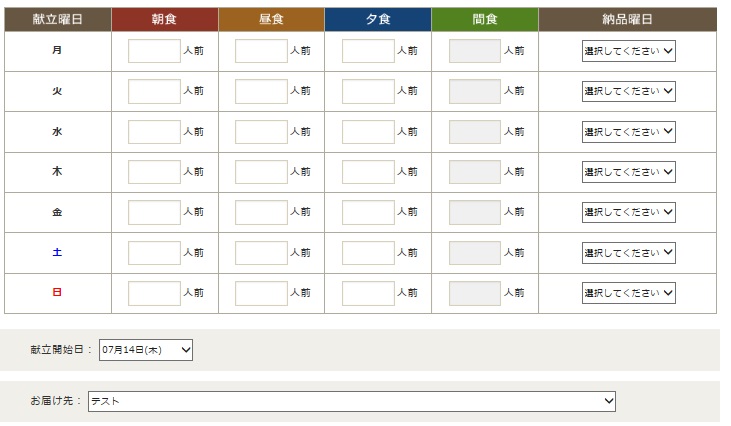
Task: Click the green 間食 column header
Action: click(x=485, y=19)
